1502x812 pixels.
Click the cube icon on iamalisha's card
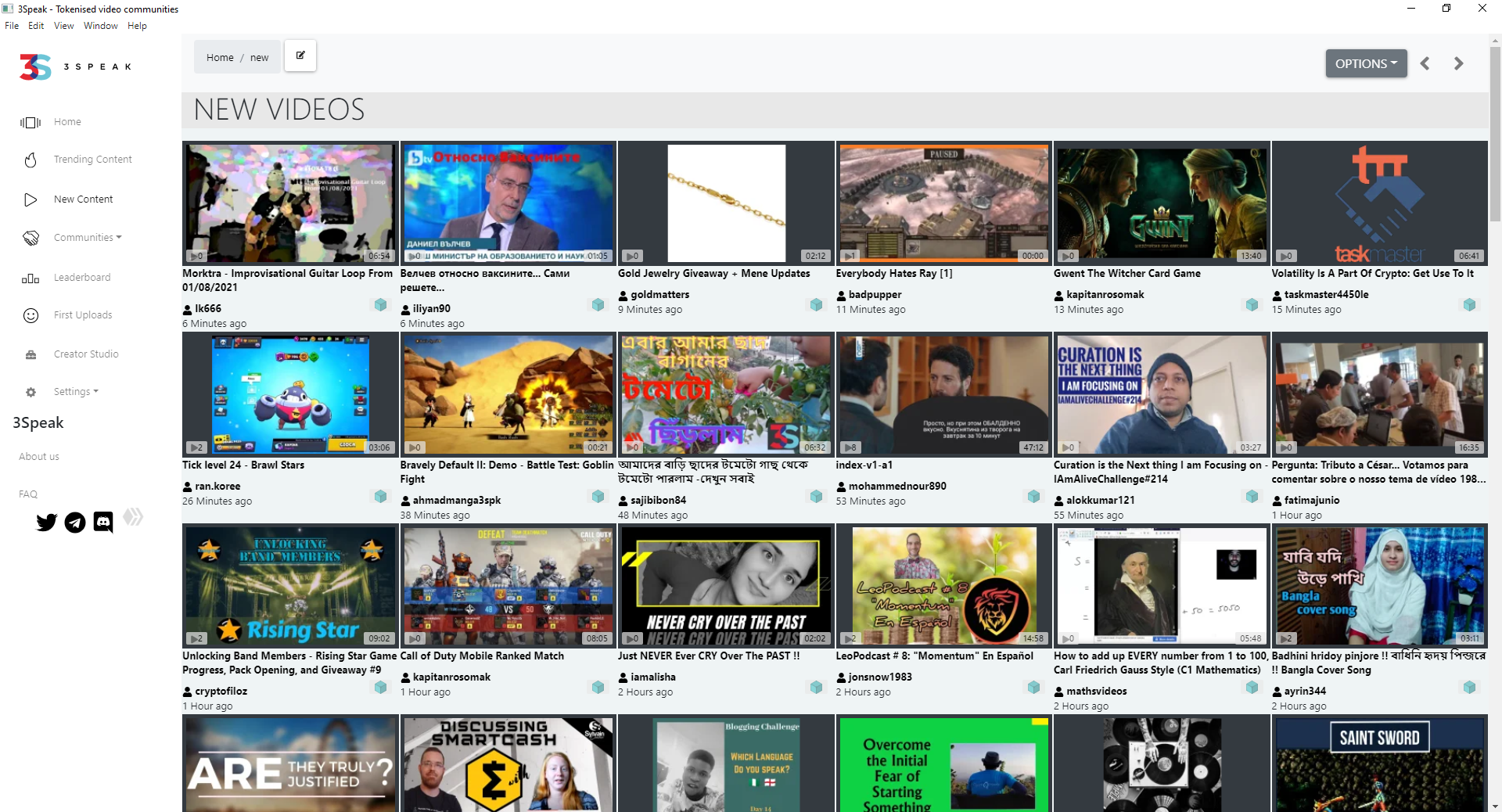coord(816,687)
